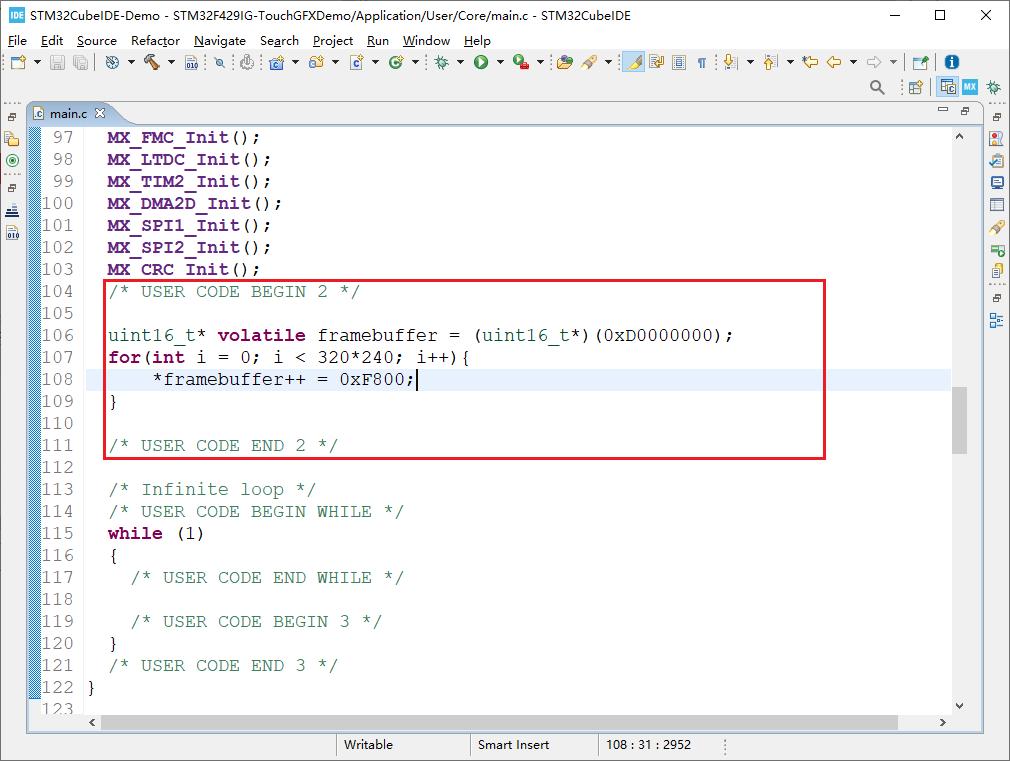This screenshot has width=1010, height=761.
Task: Select the main.c editor tab
Action: pyautogui.click(x=69, y=113)
